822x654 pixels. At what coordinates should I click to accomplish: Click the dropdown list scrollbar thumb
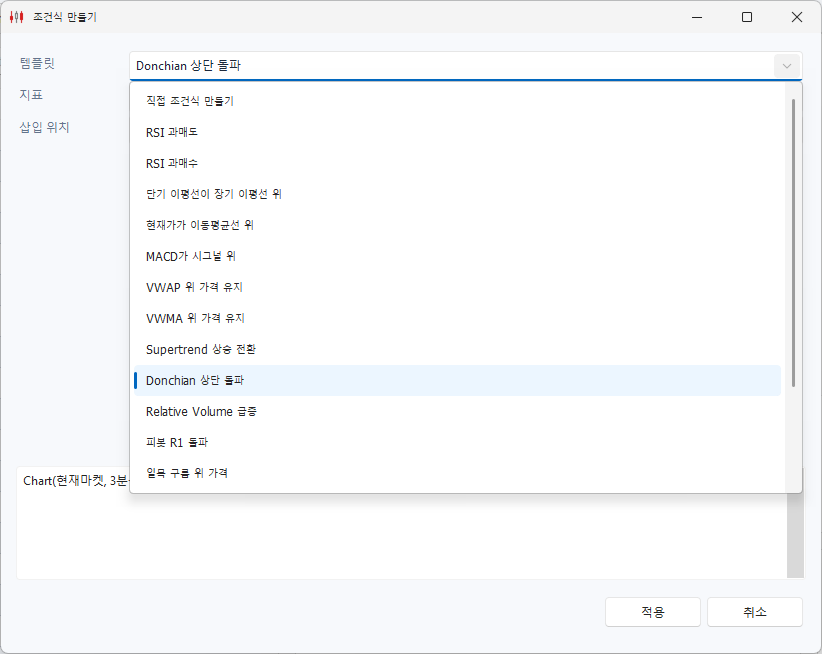coord(793,243)
